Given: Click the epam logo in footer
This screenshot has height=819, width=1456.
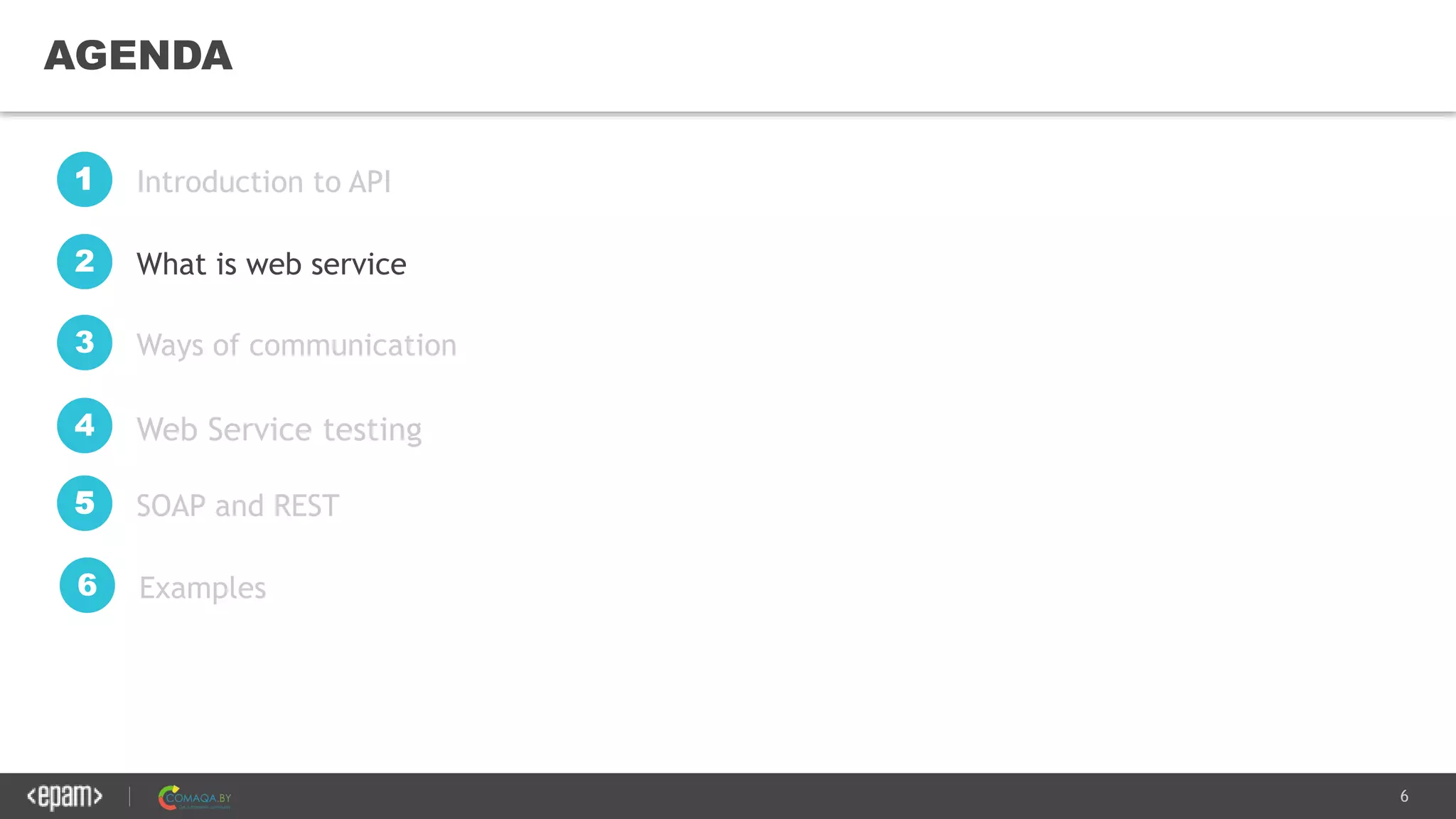Looking at the screenshot, I should tap(65, 797).
